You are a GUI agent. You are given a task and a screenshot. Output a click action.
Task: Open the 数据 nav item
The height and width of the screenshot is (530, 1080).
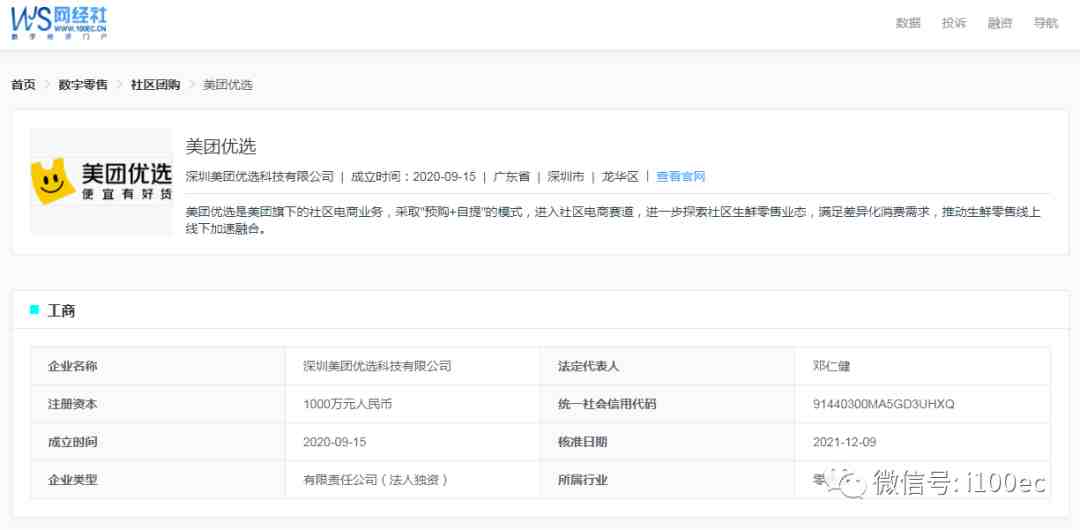(908, 23)
